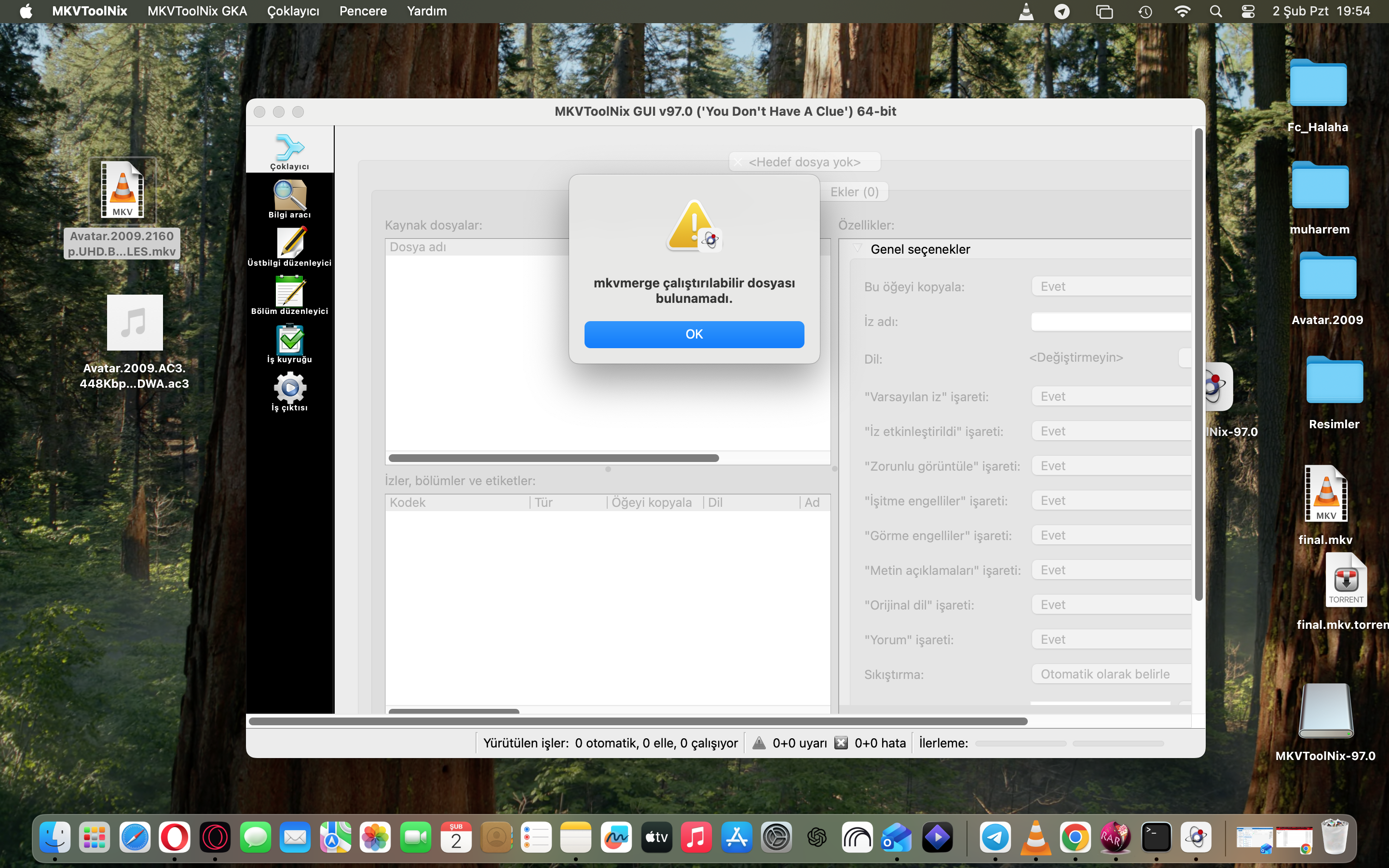Open the İş çıktısı tool

click(x=289, y=392)
